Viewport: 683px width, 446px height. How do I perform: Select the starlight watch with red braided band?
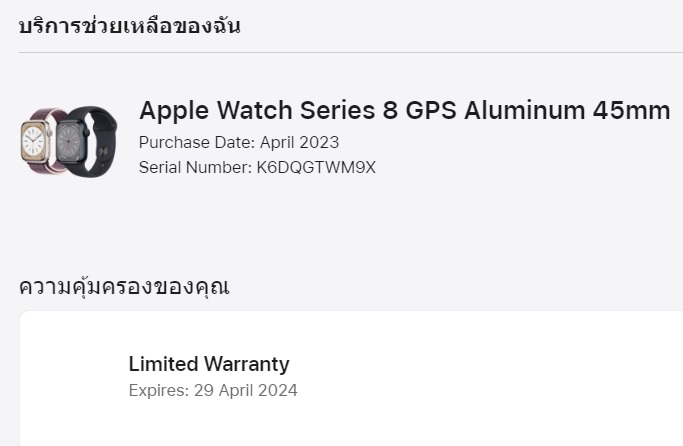click(41, 140)
